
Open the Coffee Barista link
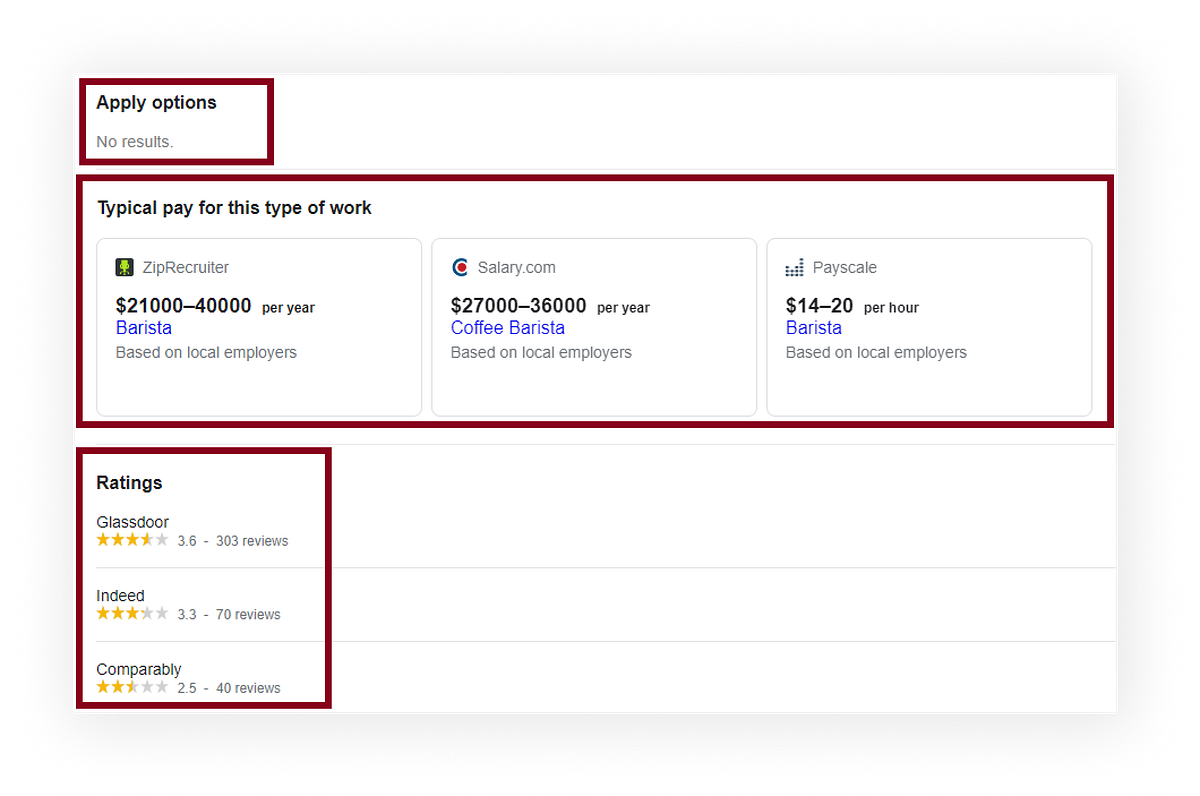coord(507,328)
